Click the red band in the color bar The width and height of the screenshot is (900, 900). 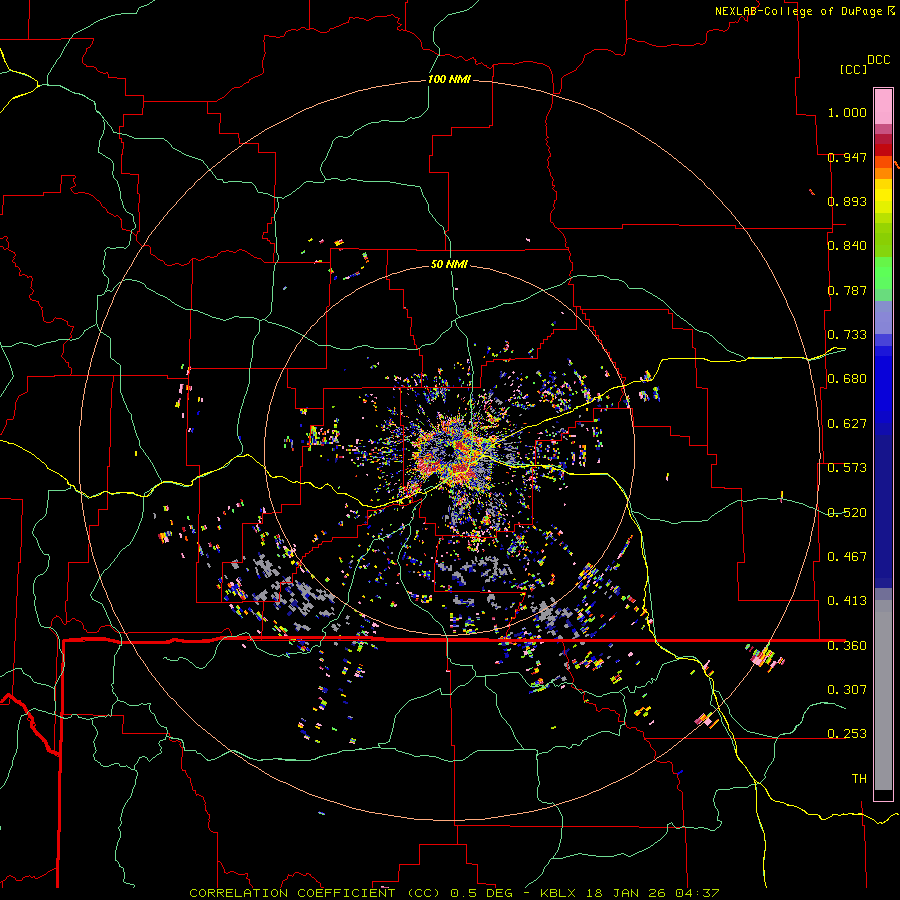[883, 150]
